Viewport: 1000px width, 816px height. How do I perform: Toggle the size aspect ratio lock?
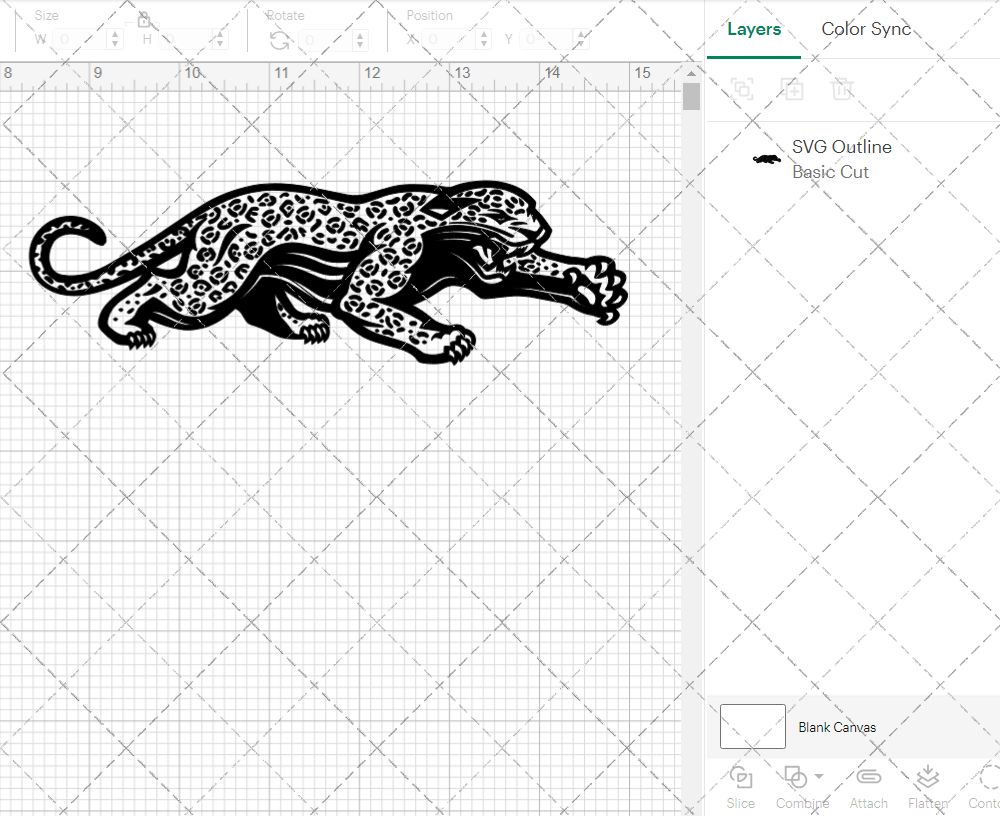click(144, 19)
